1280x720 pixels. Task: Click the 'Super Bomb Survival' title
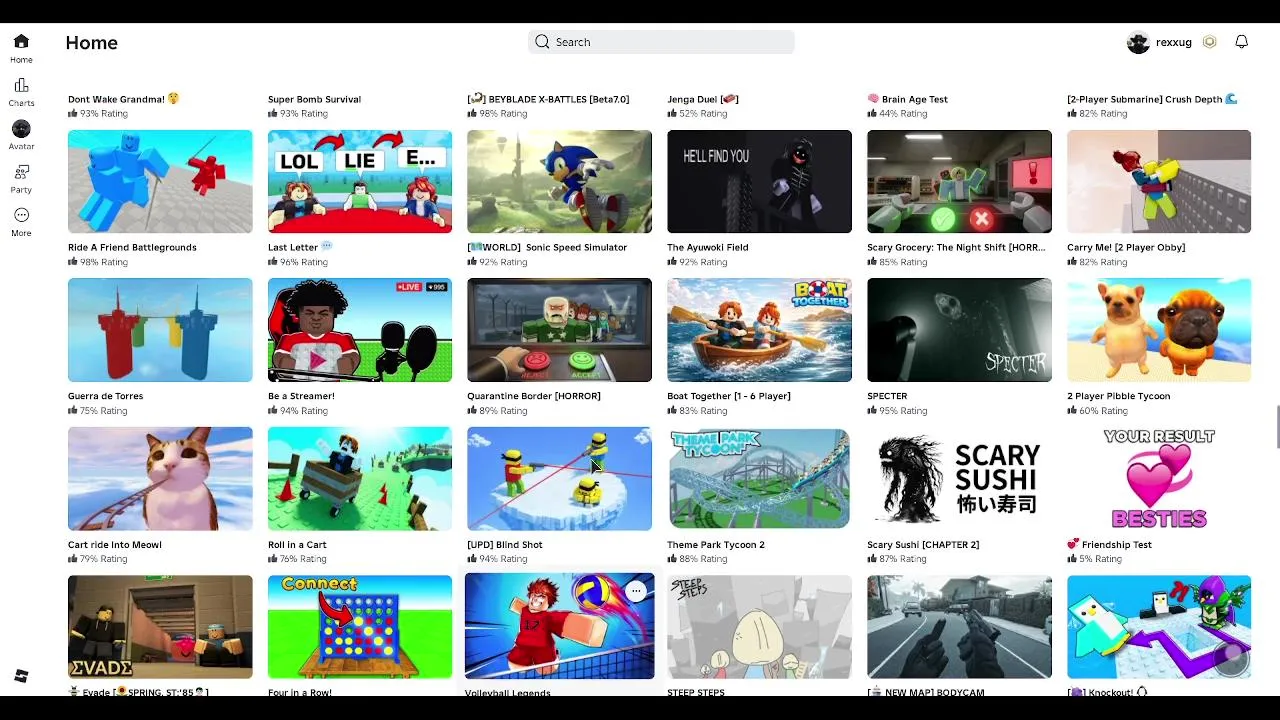click(314, 99)
